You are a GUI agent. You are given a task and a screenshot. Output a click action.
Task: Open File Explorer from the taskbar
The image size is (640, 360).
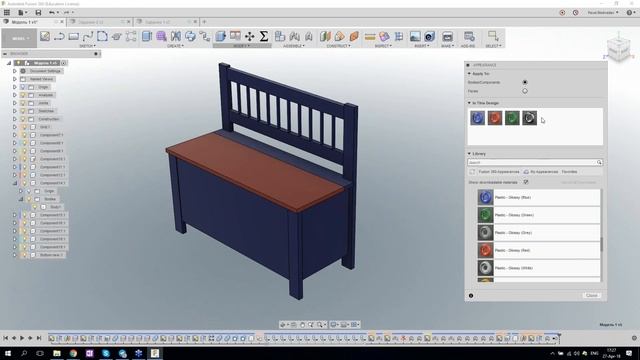(57, 353)
